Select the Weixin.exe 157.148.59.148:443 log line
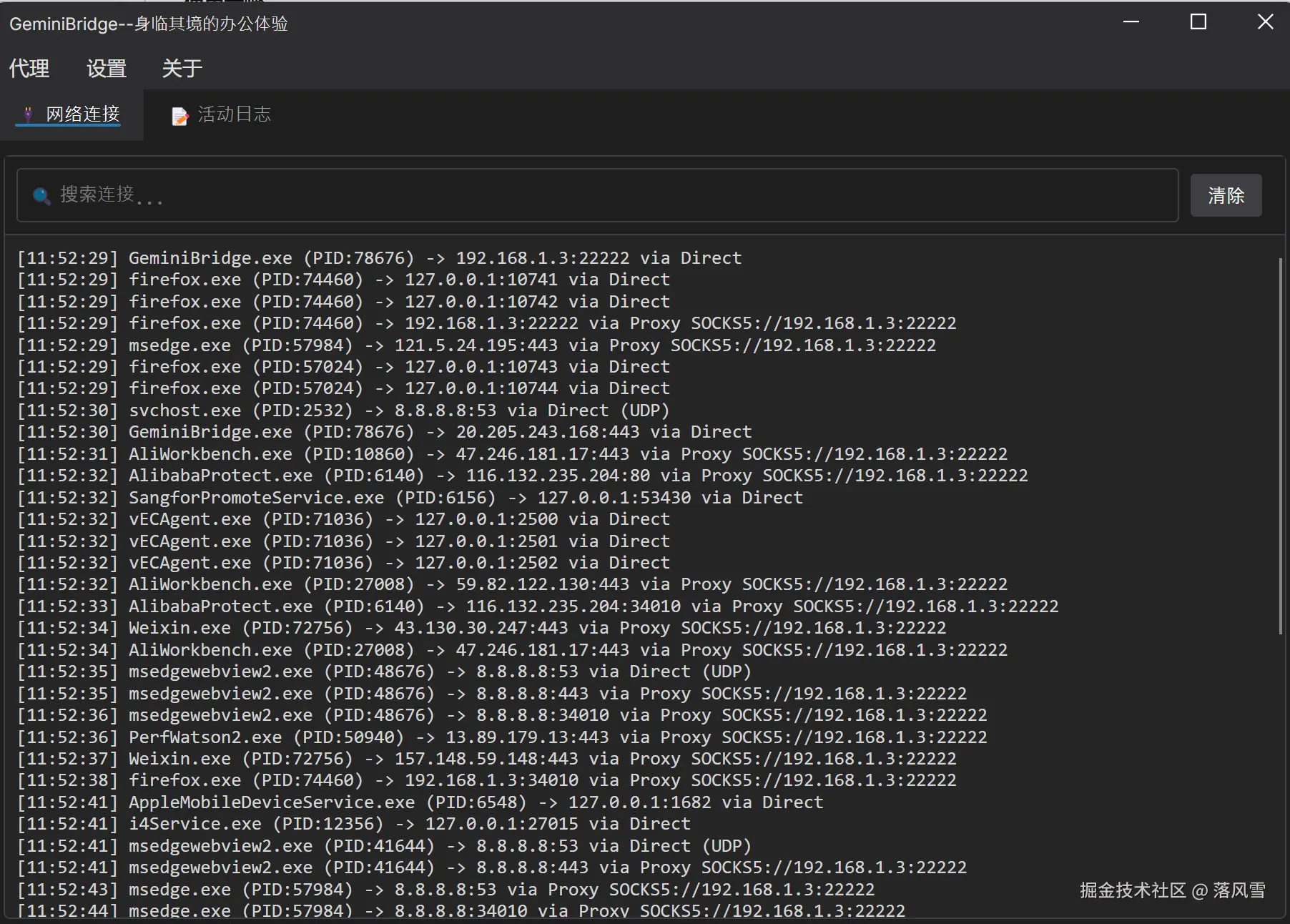This screenshot has height=924, width=1290. [x=487, y=759]
